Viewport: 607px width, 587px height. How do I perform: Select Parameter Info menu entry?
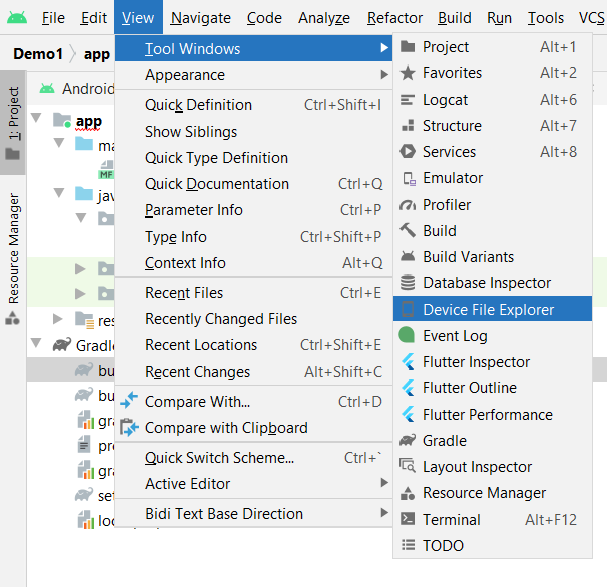(254, 210)
